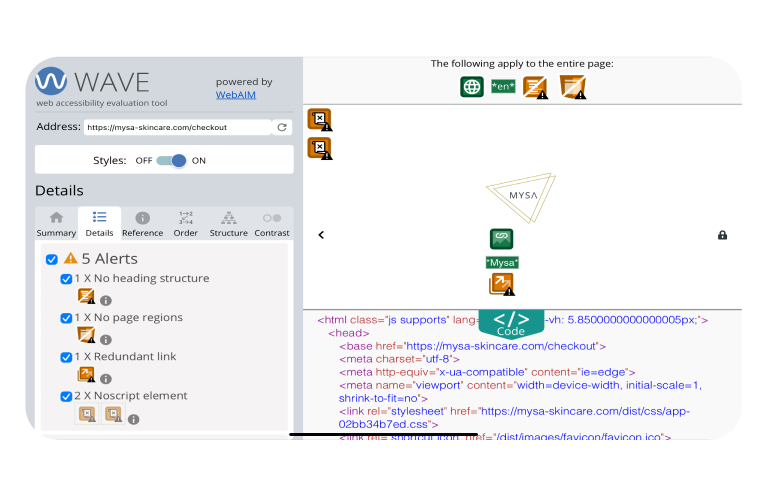Open the Structure tab

click(228, 224)
